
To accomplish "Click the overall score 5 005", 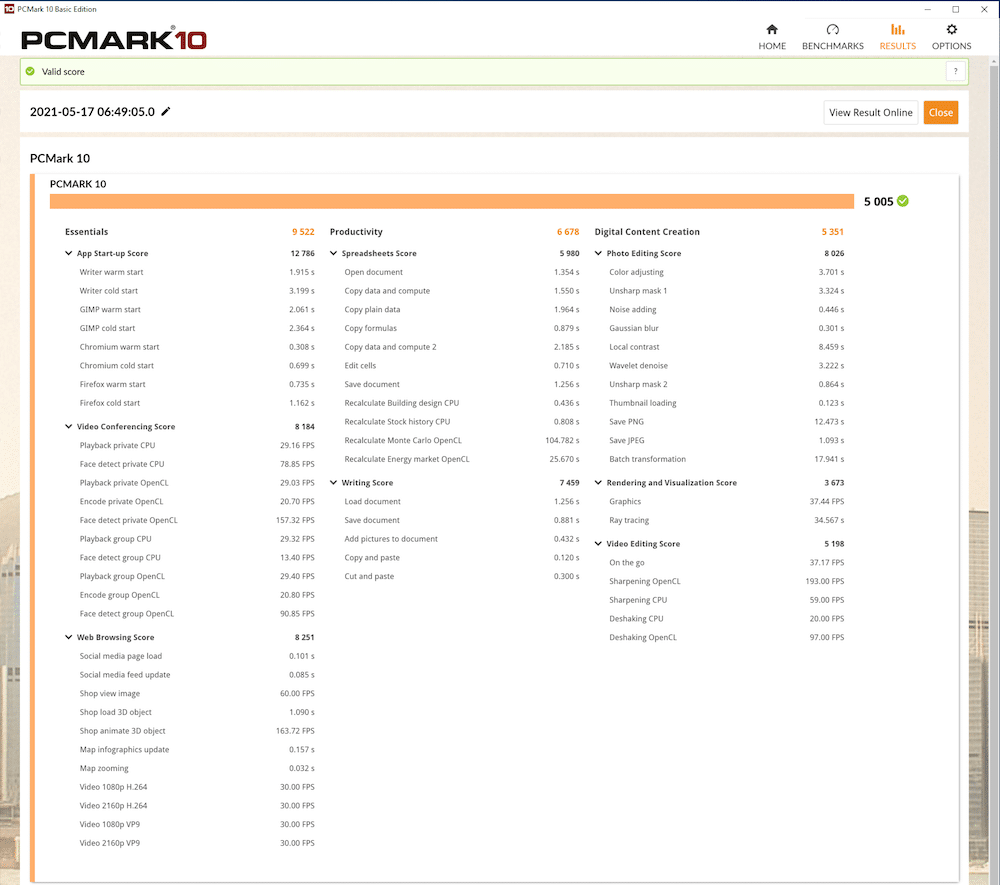I will click(x=878, y=201).
